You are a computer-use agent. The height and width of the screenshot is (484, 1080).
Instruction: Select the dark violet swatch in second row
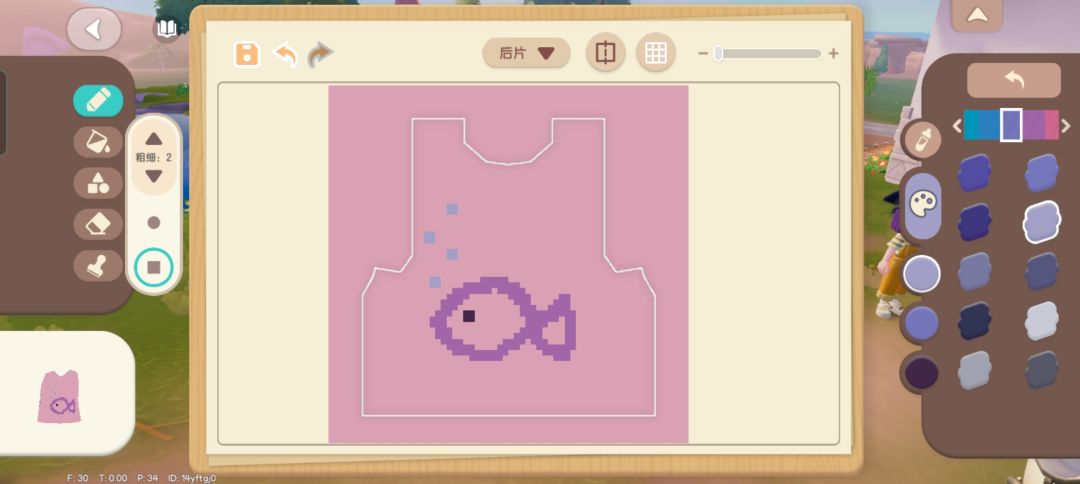click(975, 222)
